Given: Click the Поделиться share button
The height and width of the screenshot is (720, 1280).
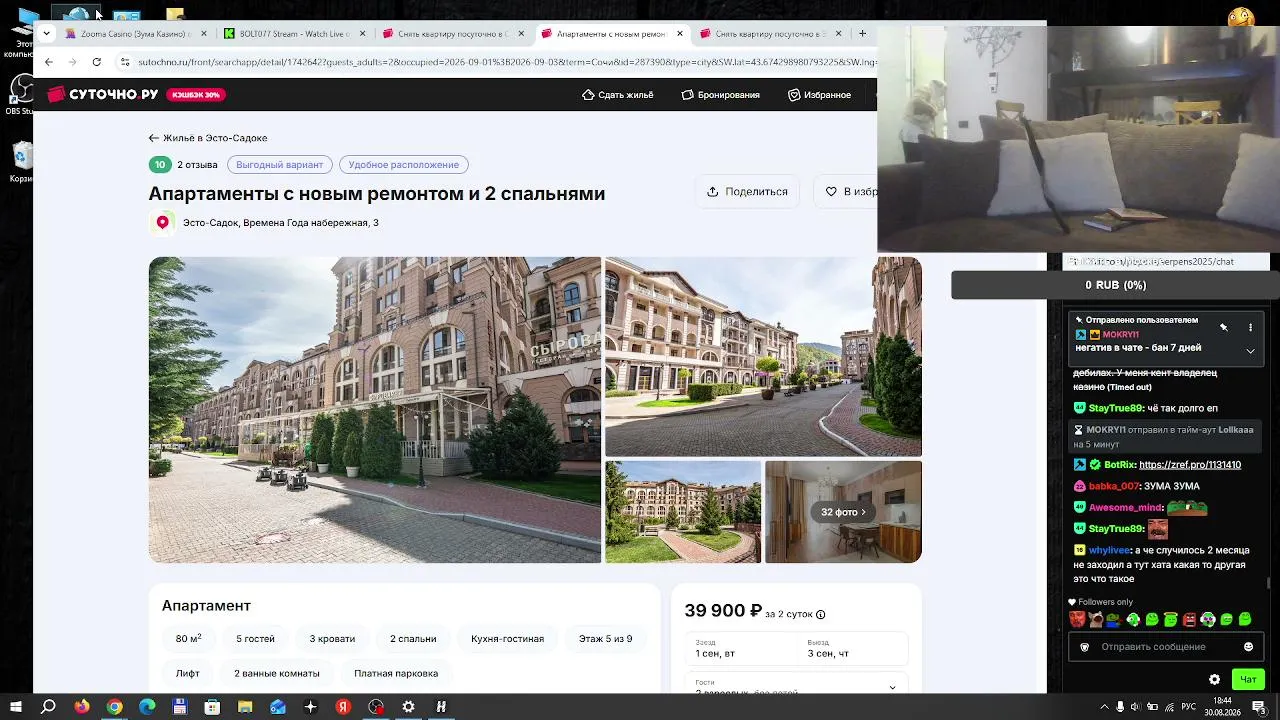Looking at the screenshot, I should tap(747, 192).
